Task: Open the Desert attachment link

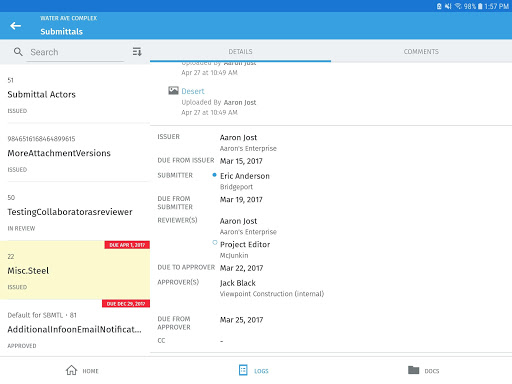Action: [x=193, y=91]
